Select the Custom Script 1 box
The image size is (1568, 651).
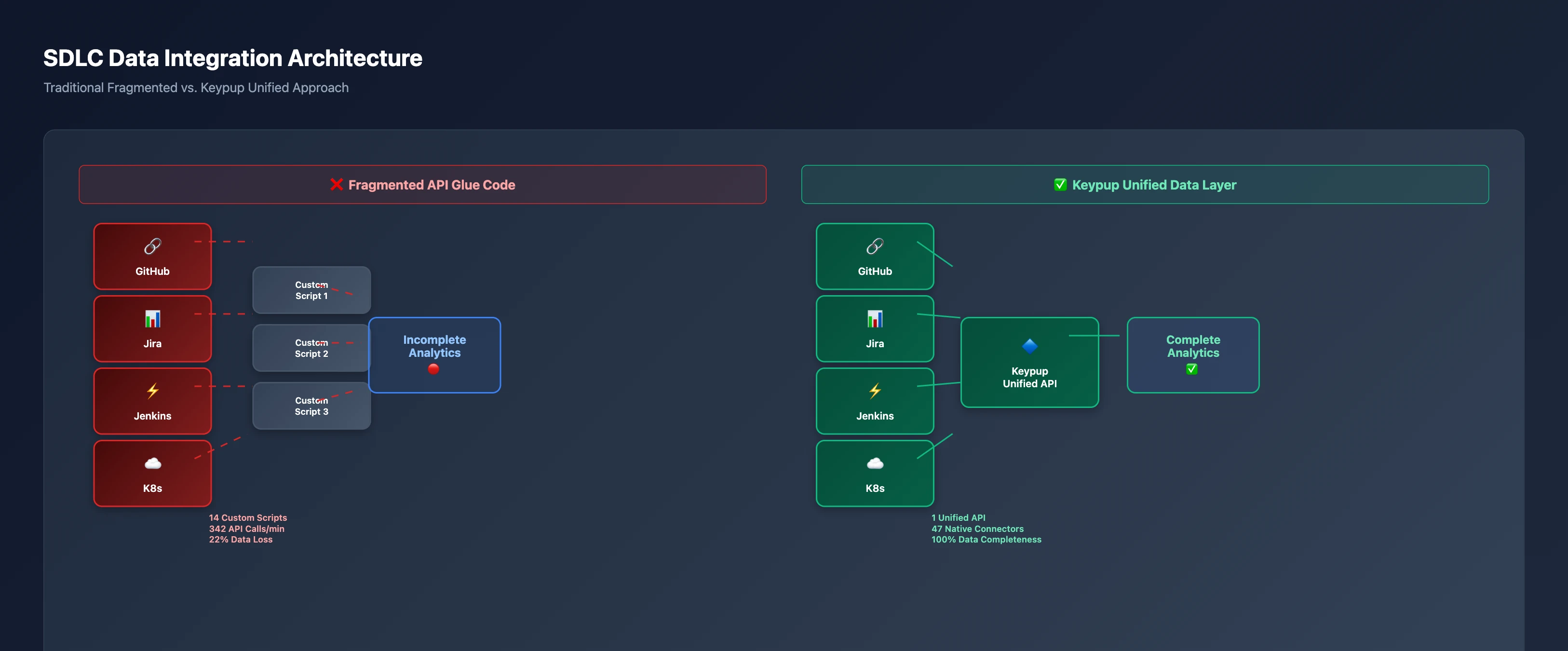[311, 290]
